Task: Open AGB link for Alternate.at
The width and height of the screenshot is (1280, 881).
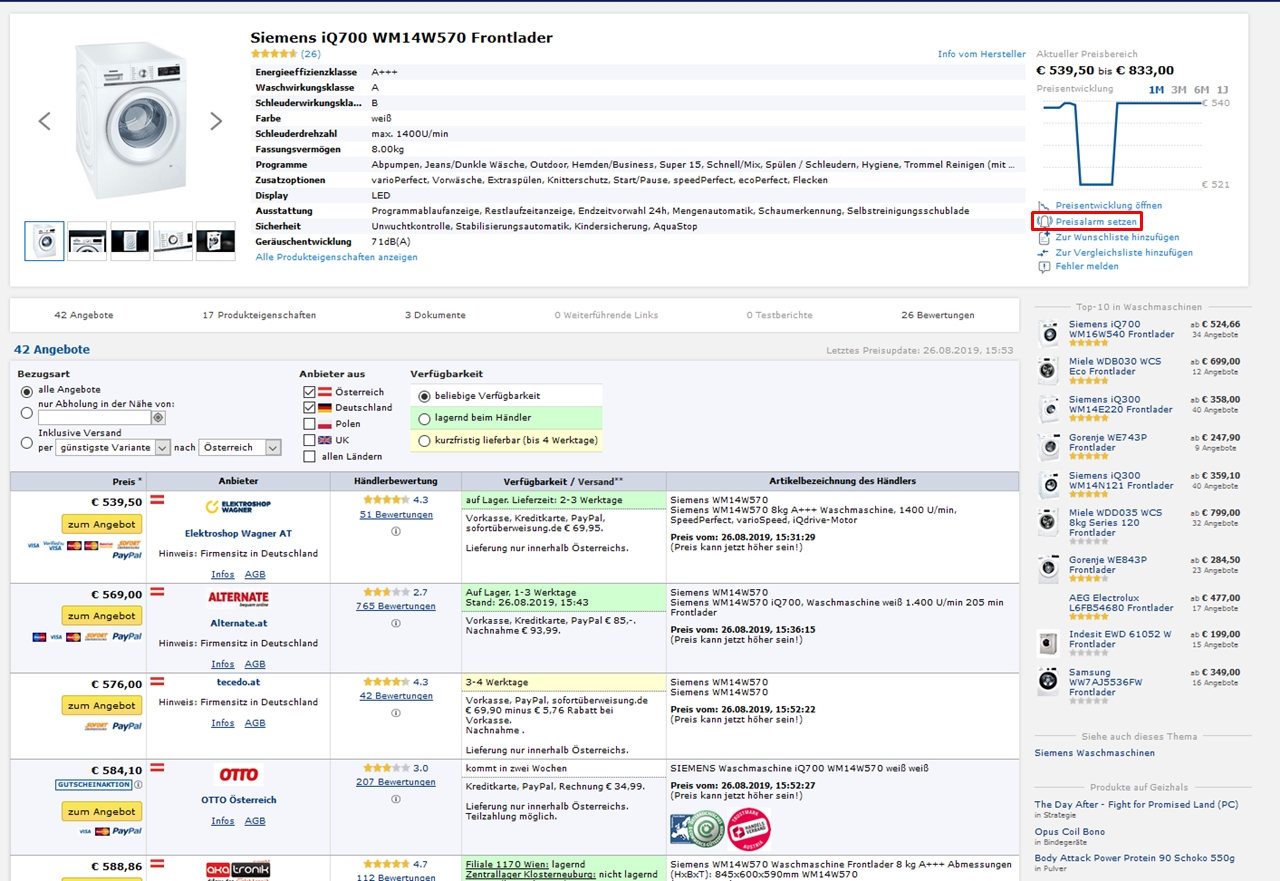Action: pyautogui.click(x=255, y=664)
